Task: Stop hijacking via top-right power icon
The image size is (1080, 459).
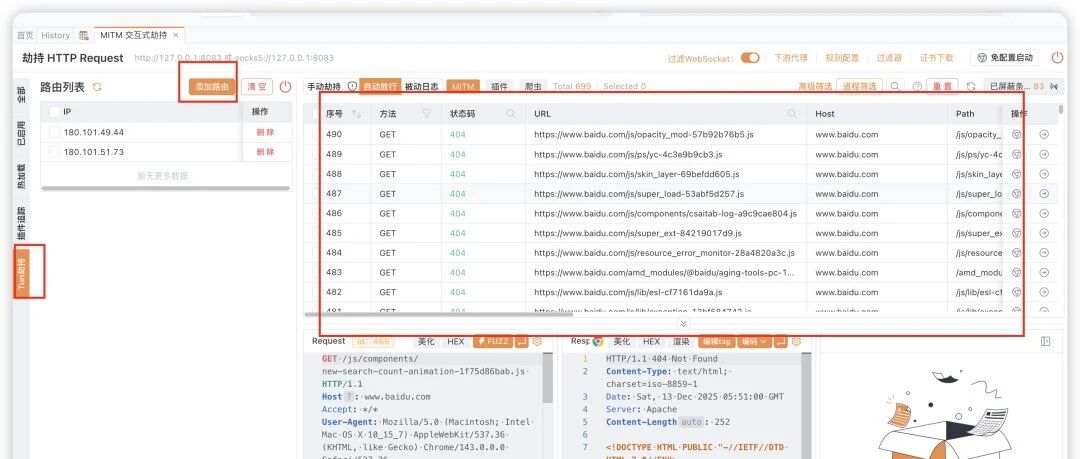Action: [x=1057, y=58]
